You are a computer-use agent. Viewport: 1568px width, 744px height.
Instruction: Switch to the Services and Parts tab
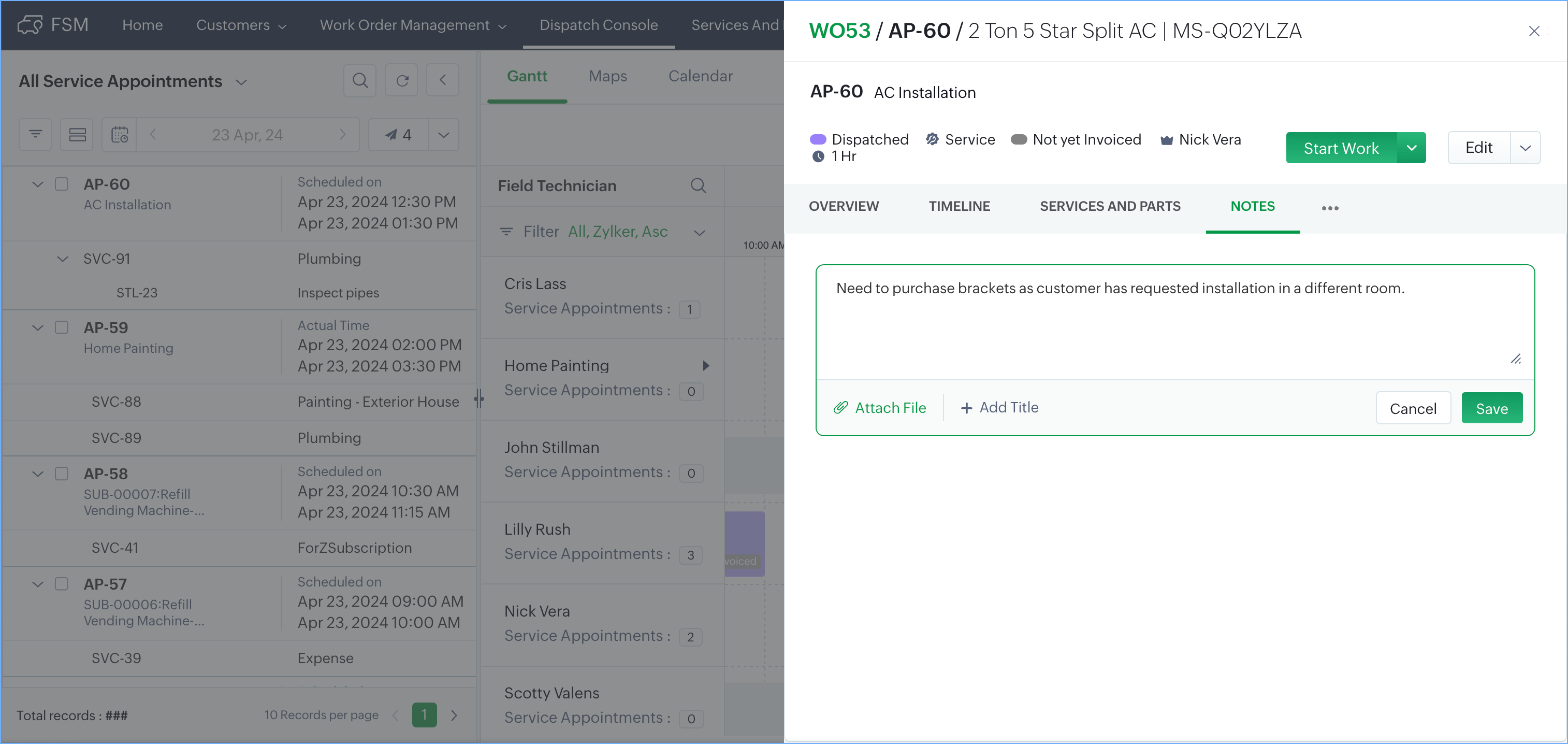(1110, 206)
